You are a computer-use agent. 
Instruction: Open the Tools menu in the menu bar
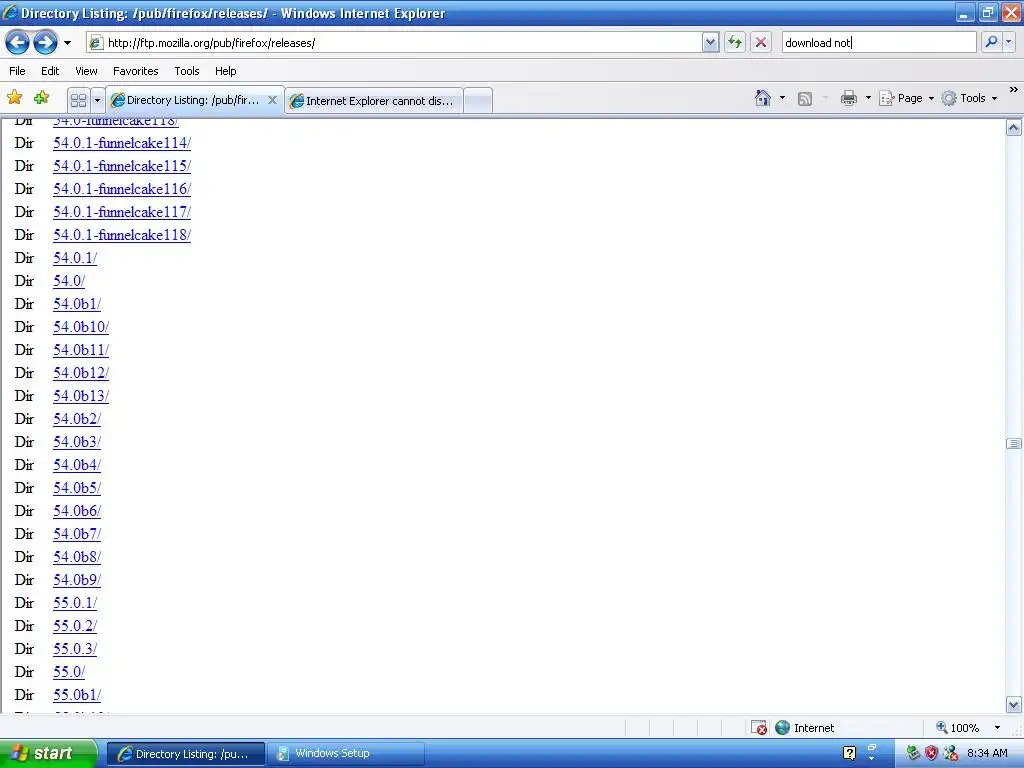tap(187, 71)
